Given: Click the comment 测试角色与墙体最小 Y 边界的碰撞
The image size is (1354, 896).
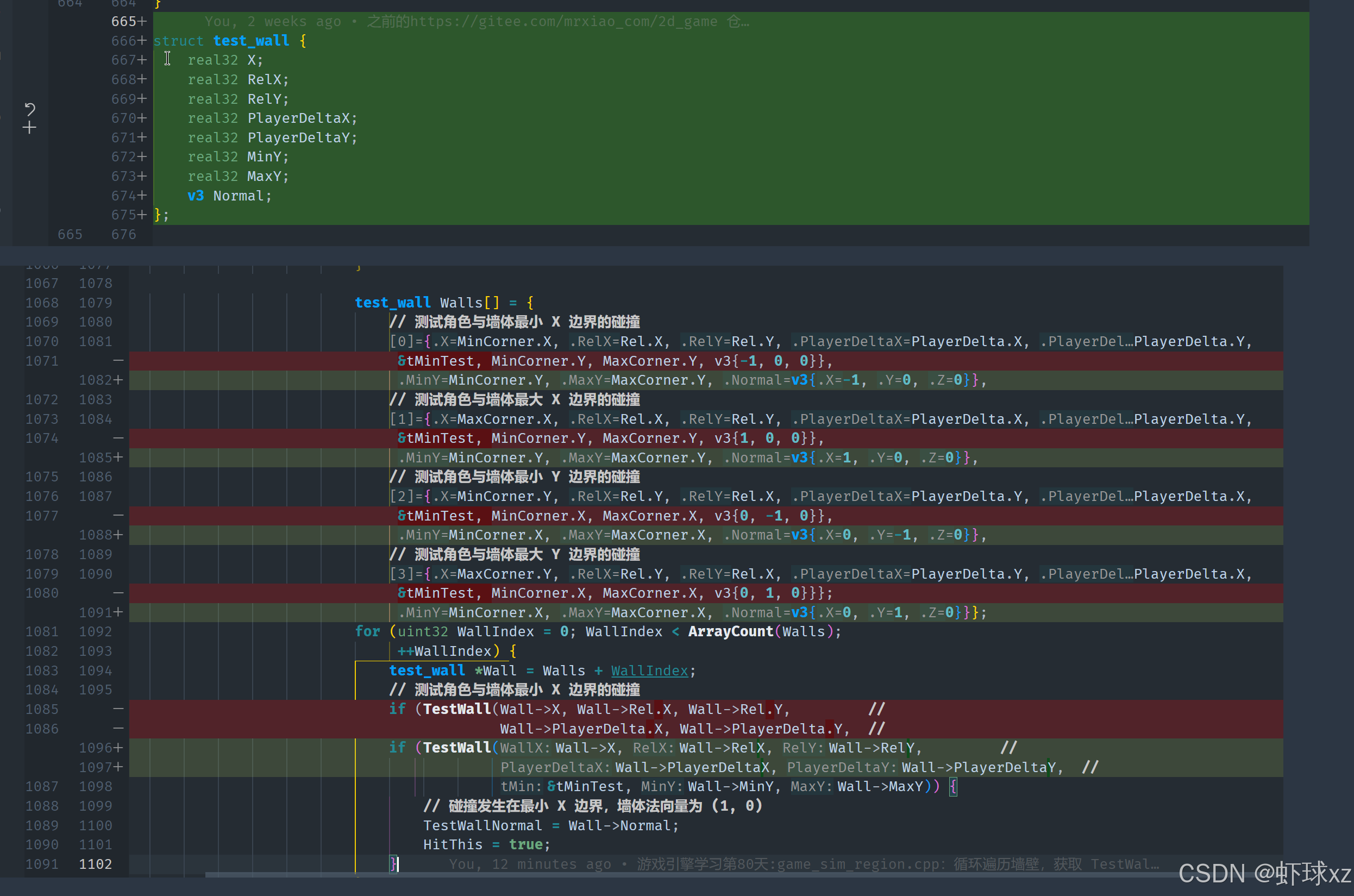Looking at the screenshot, I should 514,477.
